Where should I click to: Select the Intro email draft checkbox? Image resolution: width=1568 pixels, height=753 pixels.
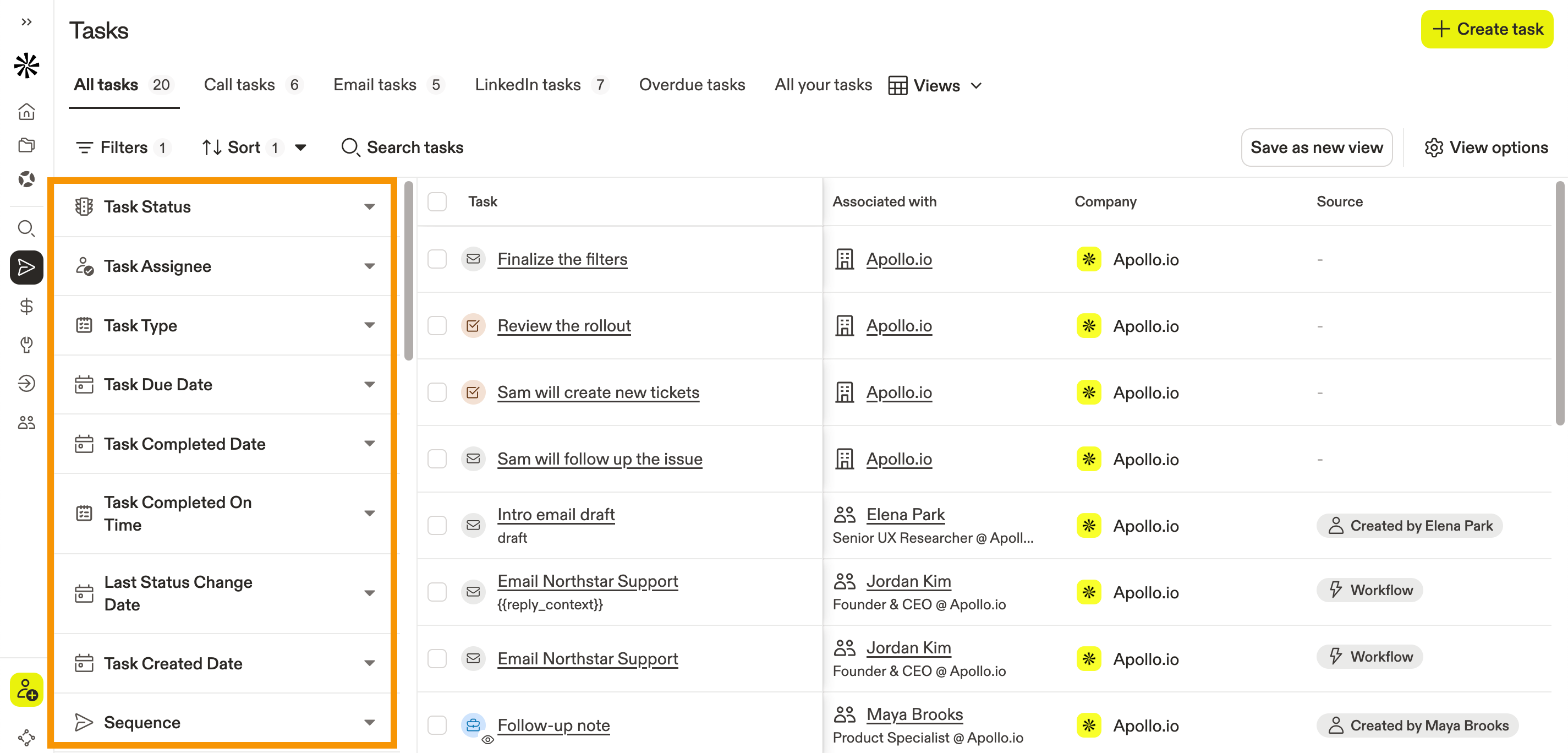click(x=437, y=526)
